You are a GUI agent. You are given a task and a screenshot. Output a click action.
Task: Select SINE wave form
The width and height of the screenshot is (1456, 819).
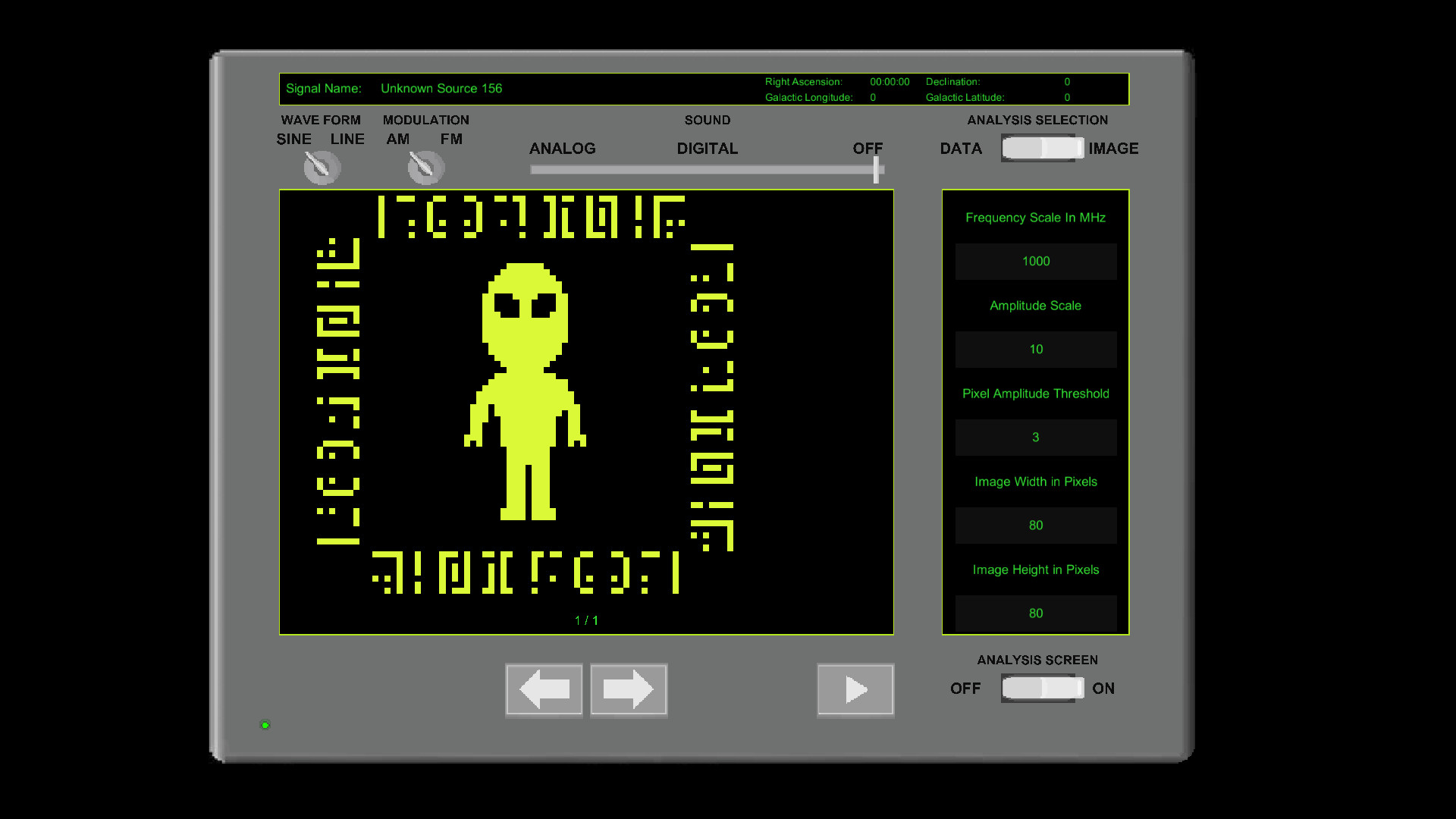[x=294, y=139]
